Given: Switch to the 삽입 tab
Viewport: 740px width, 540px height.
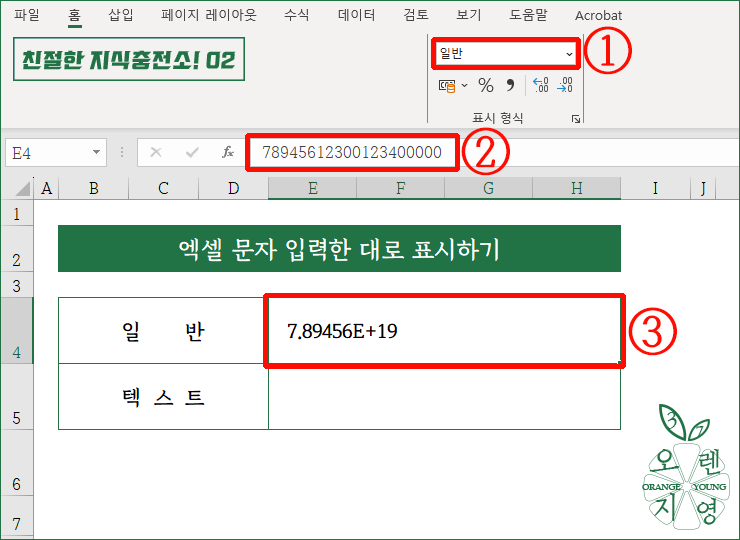Looking at the screenshot, I should coord(121,15).
